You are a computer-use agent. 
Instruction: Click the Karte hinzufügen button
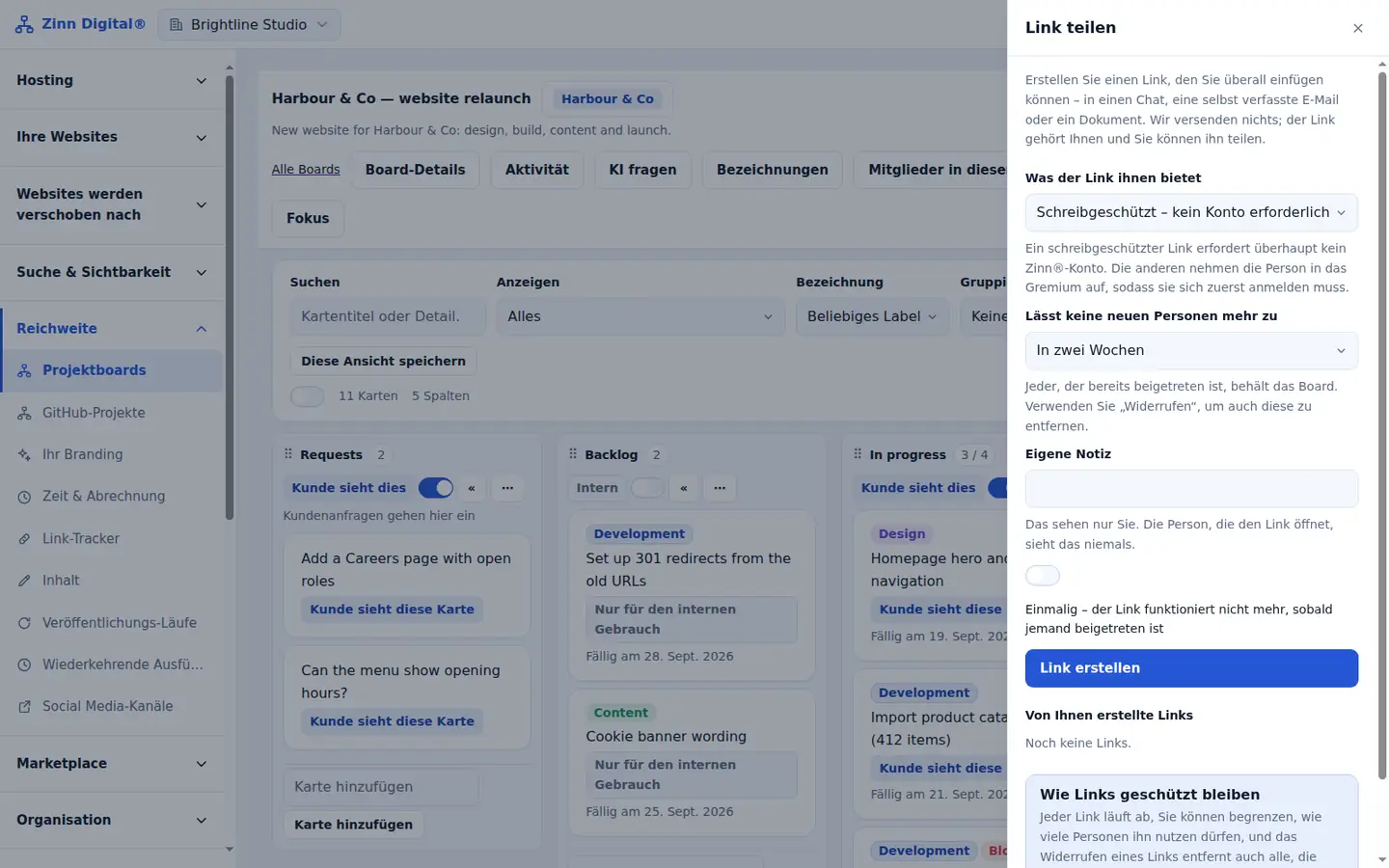[x=353, y=825]
